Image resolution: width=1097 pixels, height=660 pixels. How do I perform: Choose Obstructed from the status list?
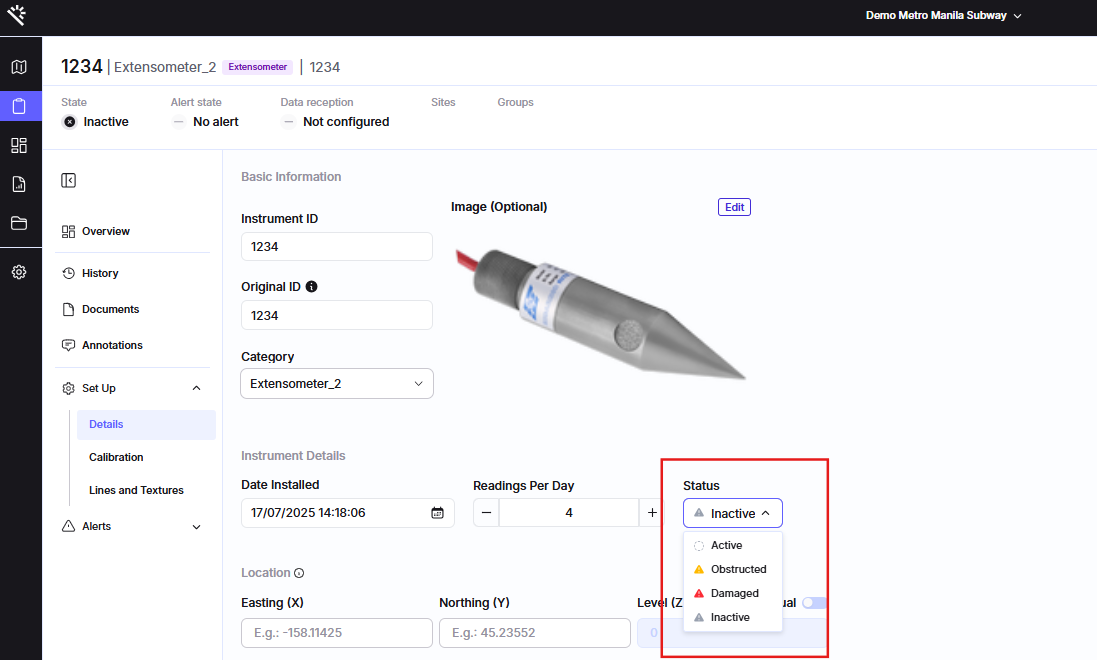[x=738, y=569]
